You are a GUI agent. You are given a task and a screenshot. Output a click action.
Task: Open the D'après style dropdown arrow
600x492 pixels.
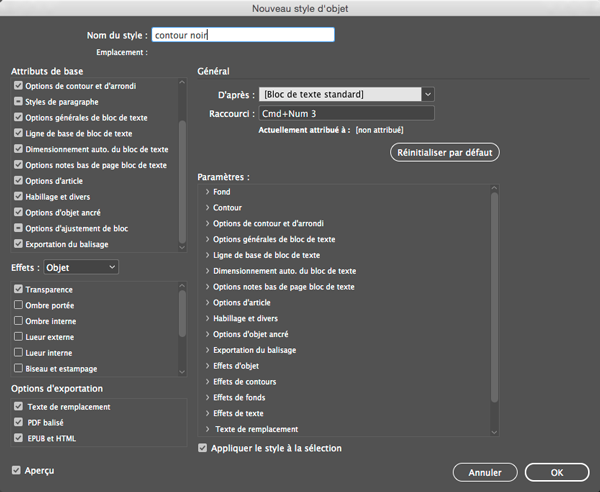tap(427, 94)
